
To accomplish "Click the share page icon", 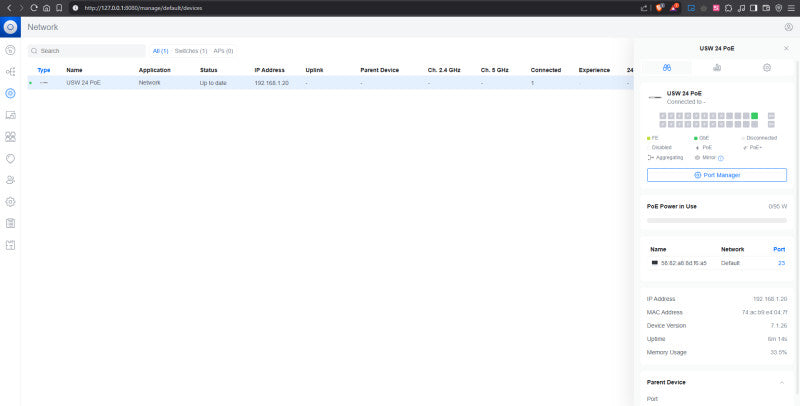I will [x=644, y=8].
